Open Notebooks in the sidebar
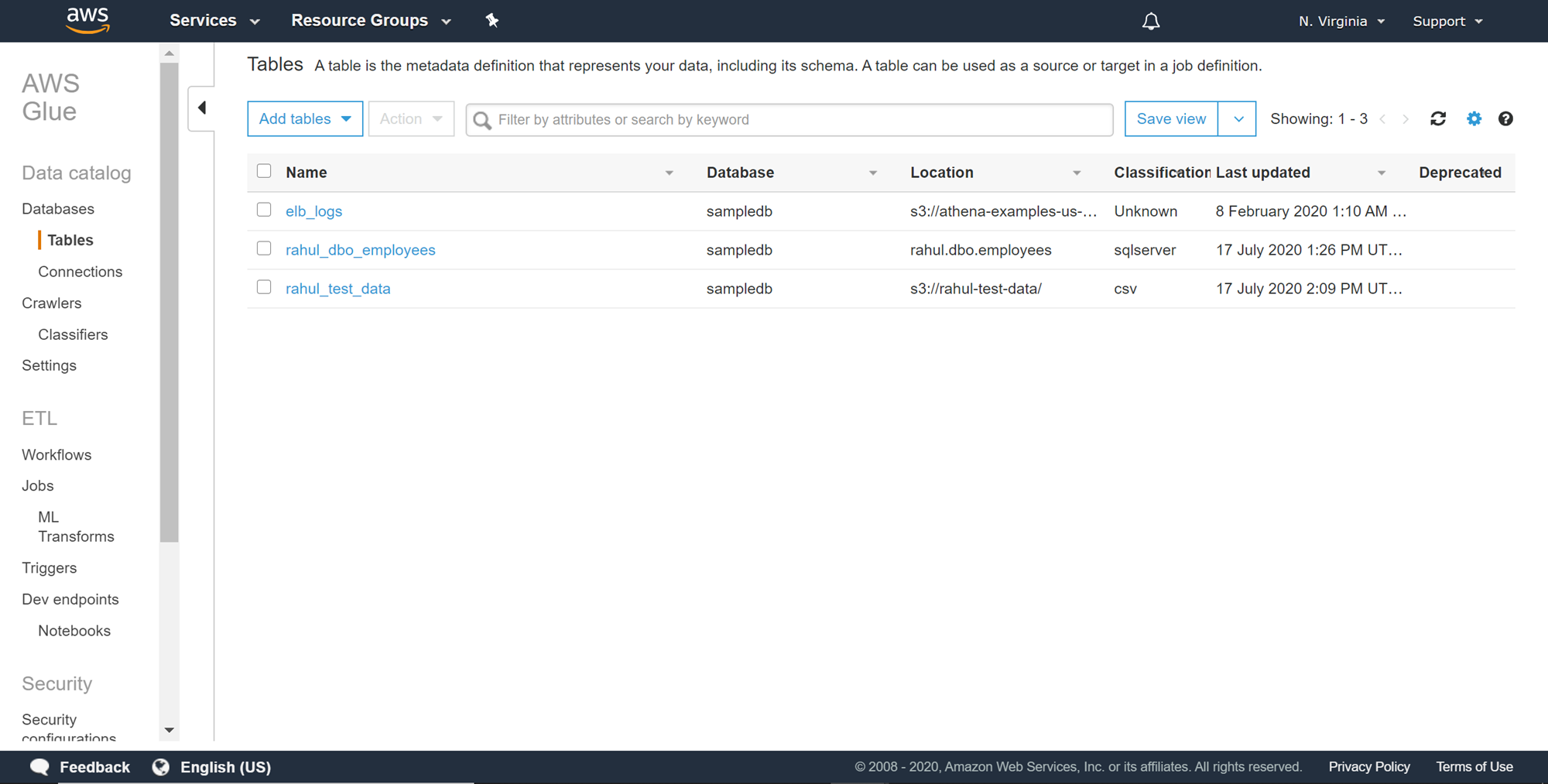The height and width of the screenshot is (784, 1548). tap(74, 631)
